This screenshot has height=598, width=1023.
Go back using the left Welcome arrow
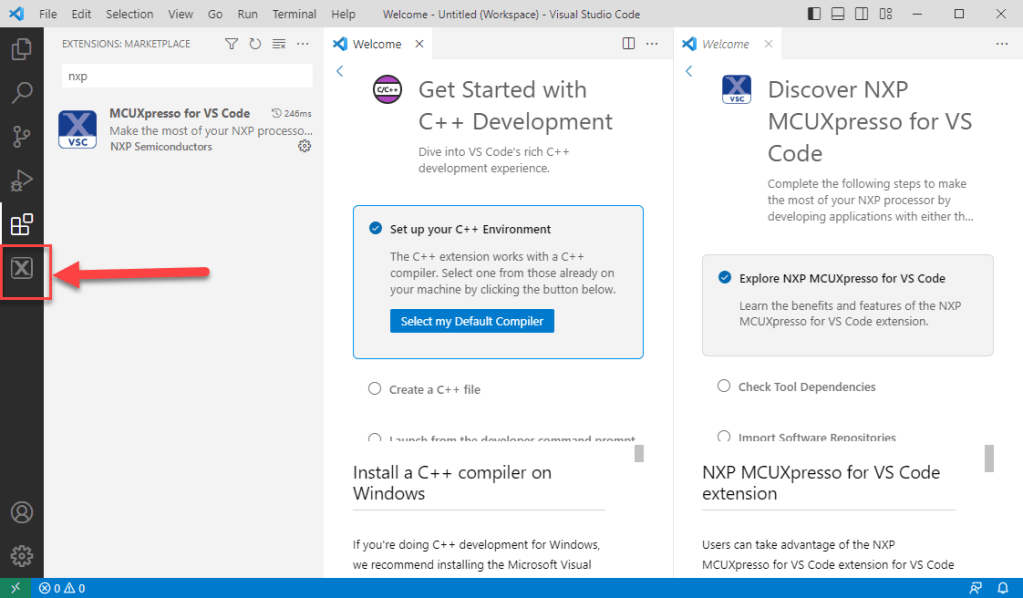[x=340, y=71]
